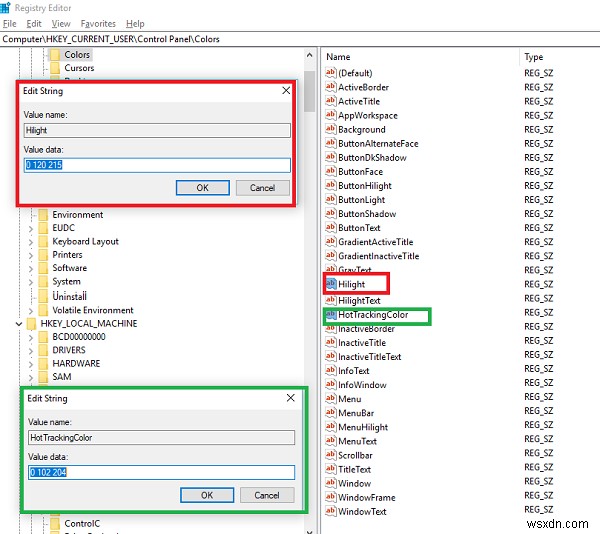Select the Scrollbar value icon
600x534 pixels.
coord(330,455)
